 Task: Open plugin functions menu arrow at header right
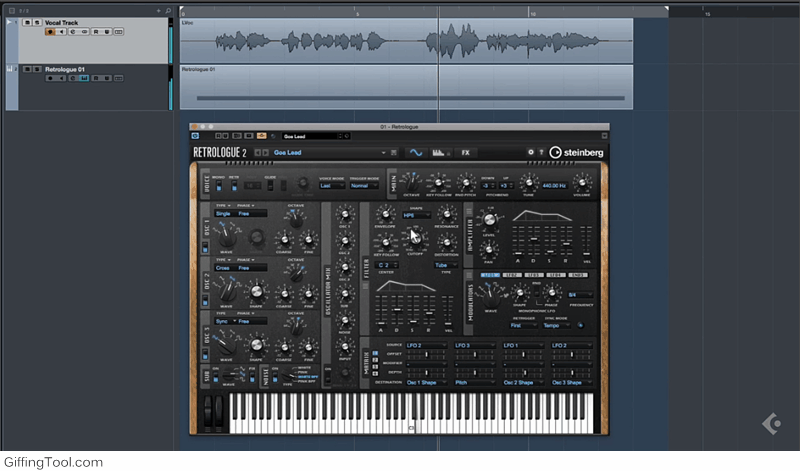604,136
